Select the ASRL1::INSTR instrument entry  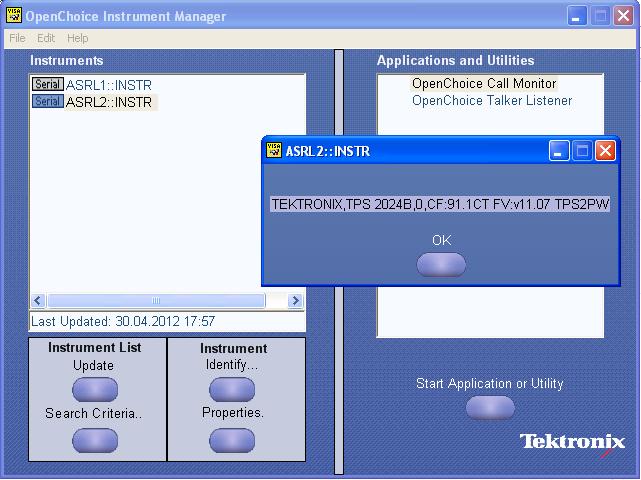109,85
